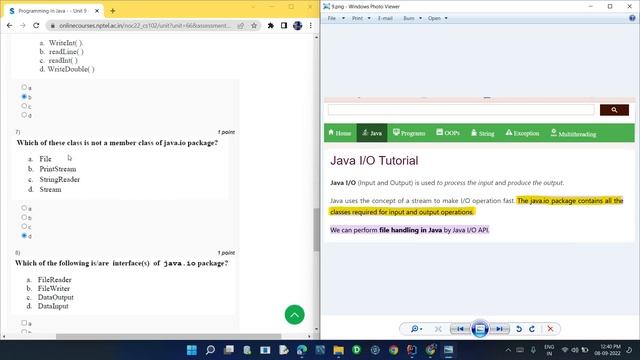Open Programs tab on tutorial navbar
640x360 pixels.
409,133
